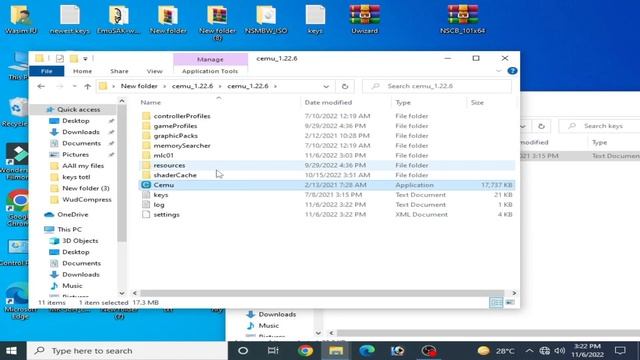The height and width of the screenshot is (360, 640).
Task: Select the controllerProfiles folder
Action: click(x=182, y=116)
